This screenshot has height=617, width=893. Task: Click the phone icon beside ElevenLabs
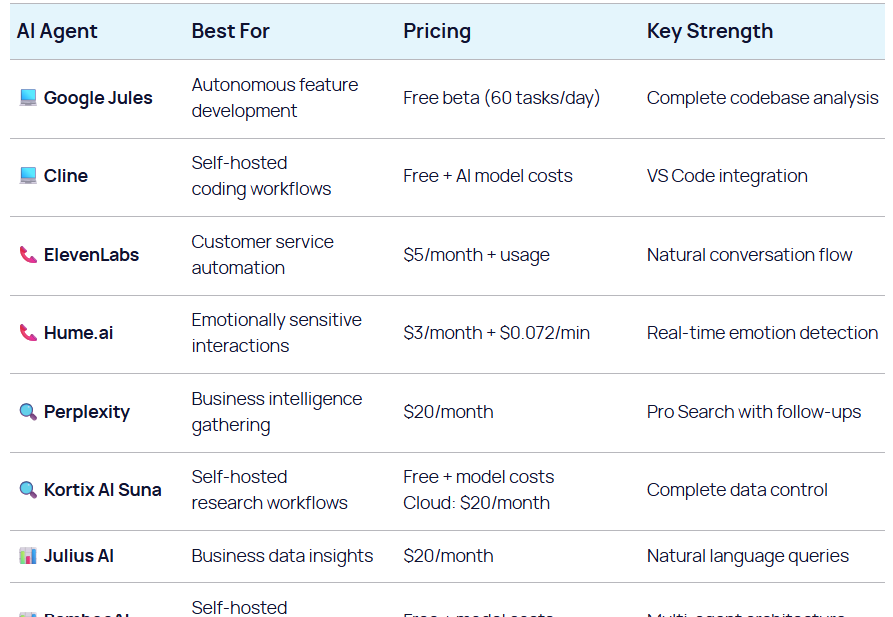[28, 255]
